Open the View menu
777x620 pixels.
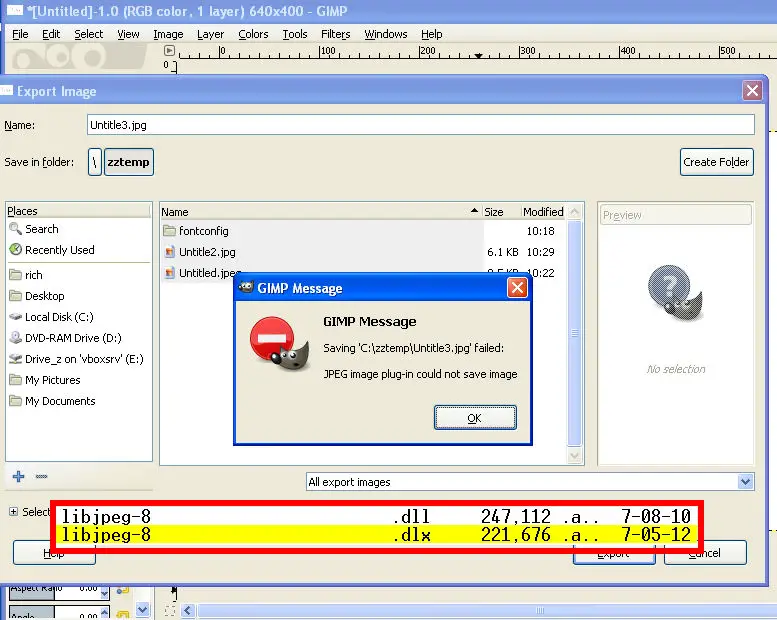tap(128, 34)
